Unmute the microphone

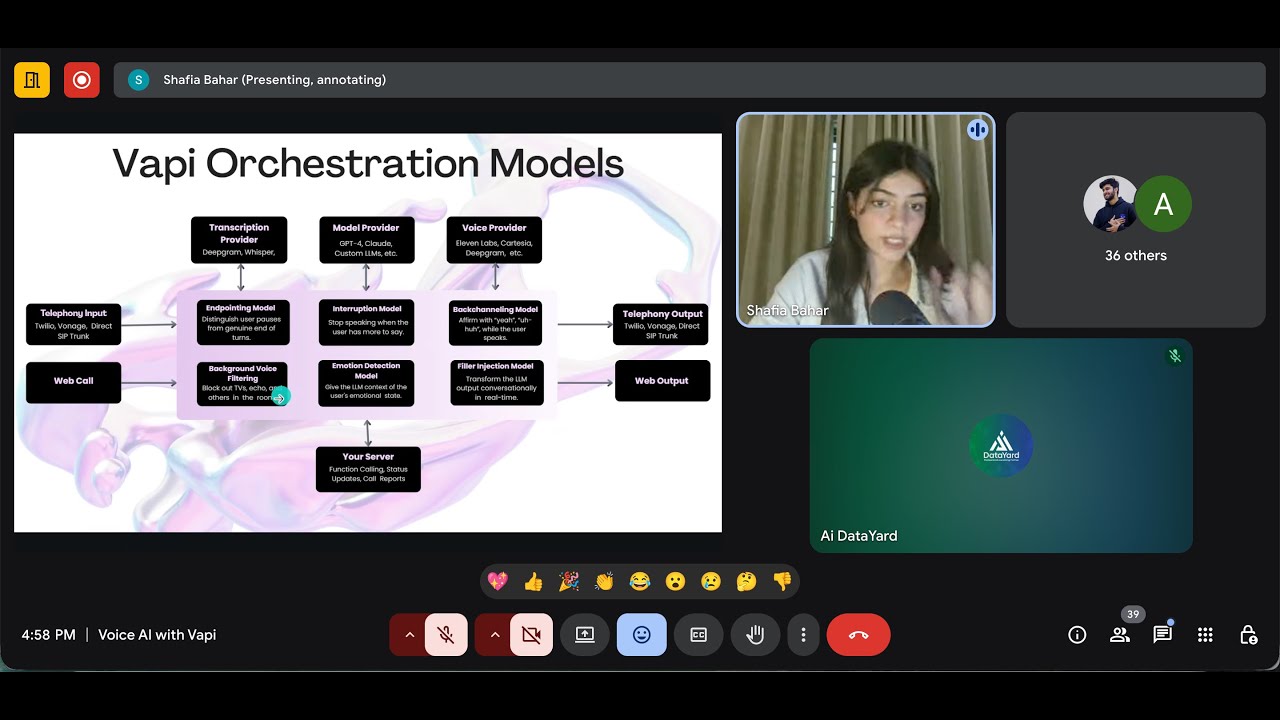coord(446,635)
